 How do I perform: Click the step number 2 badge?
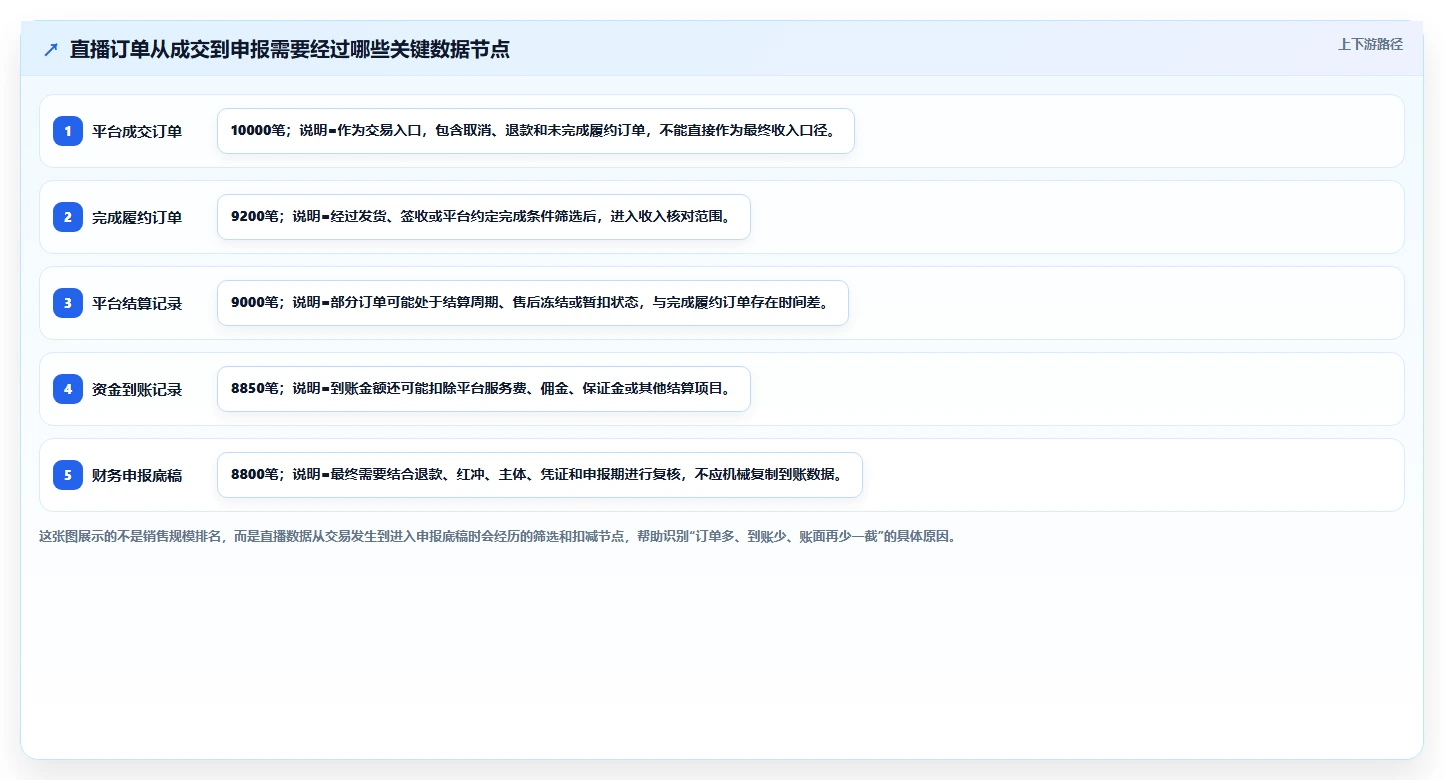point(68,217)
